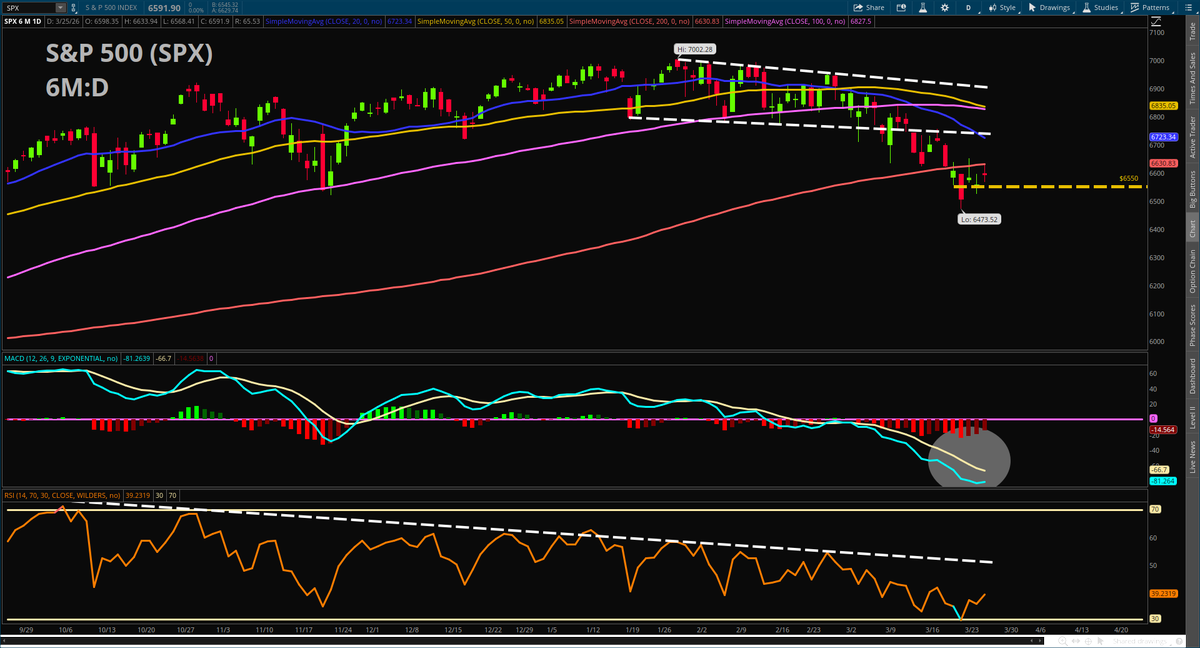This screenshot has height=648, width=1200.
Task: Open the Style menu
Action: (1002, 7)
